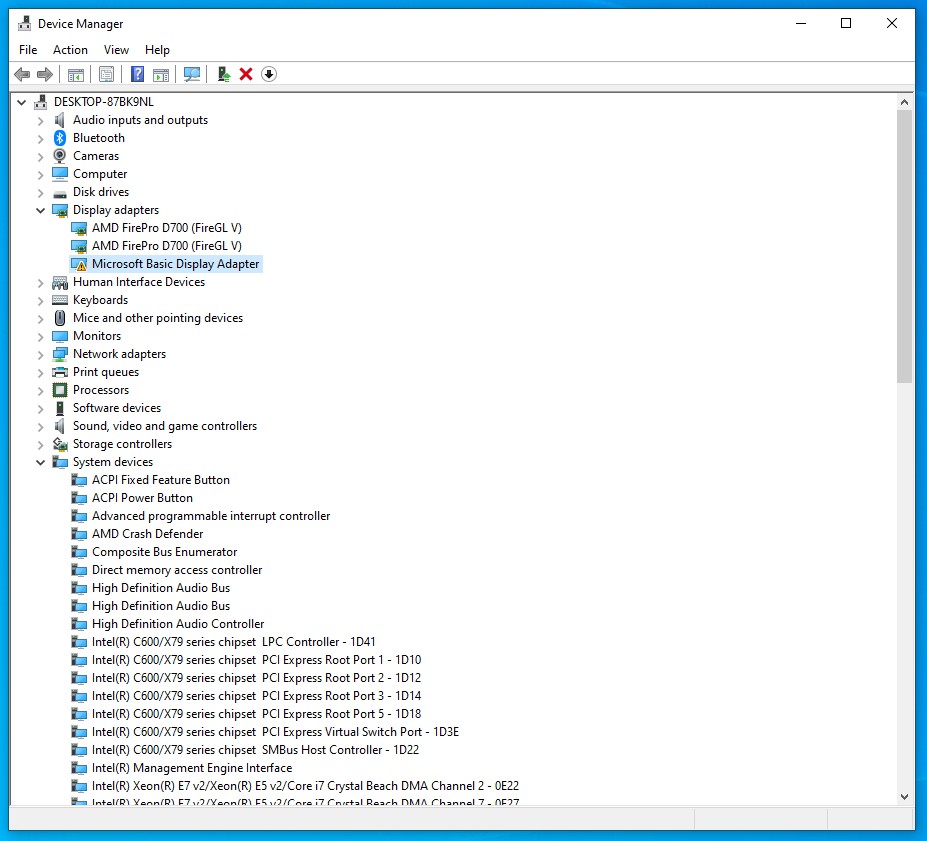Select ACPI Fixed Feature Button
Image resolution: width=927 pixels, height=841 pixels.
click(x=161, y=480)
